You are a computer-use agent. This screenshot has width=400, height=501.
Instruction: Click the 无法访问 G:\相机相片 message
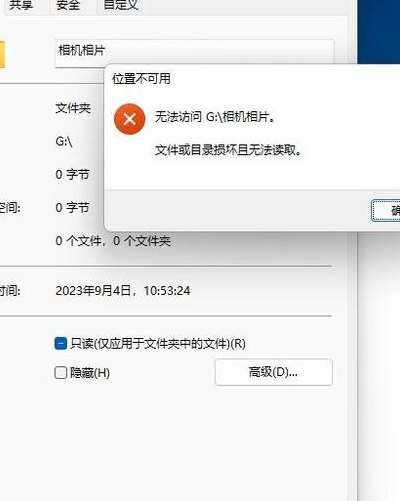[215, 117]
